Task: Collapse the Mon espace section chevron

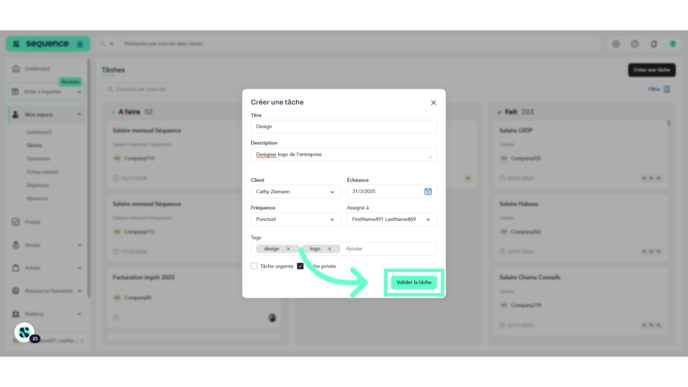Action: tap(79, 115)
